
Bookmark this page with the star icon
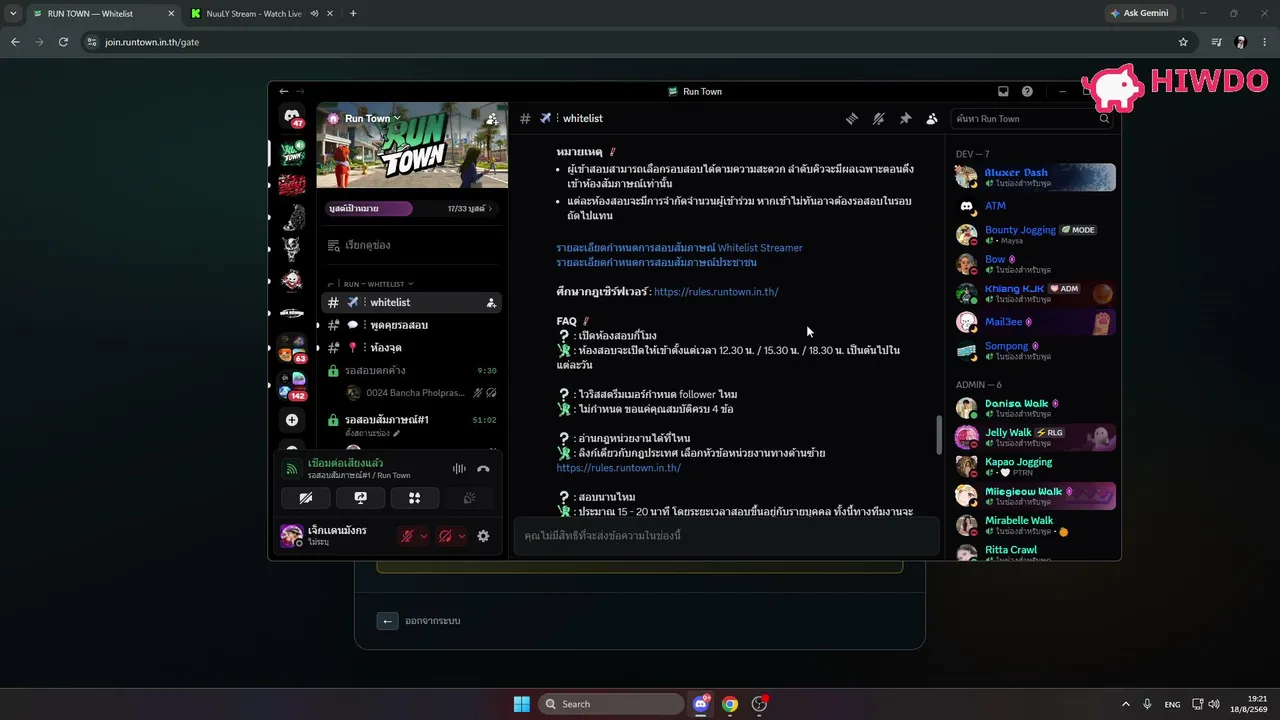coord(1183,42)
